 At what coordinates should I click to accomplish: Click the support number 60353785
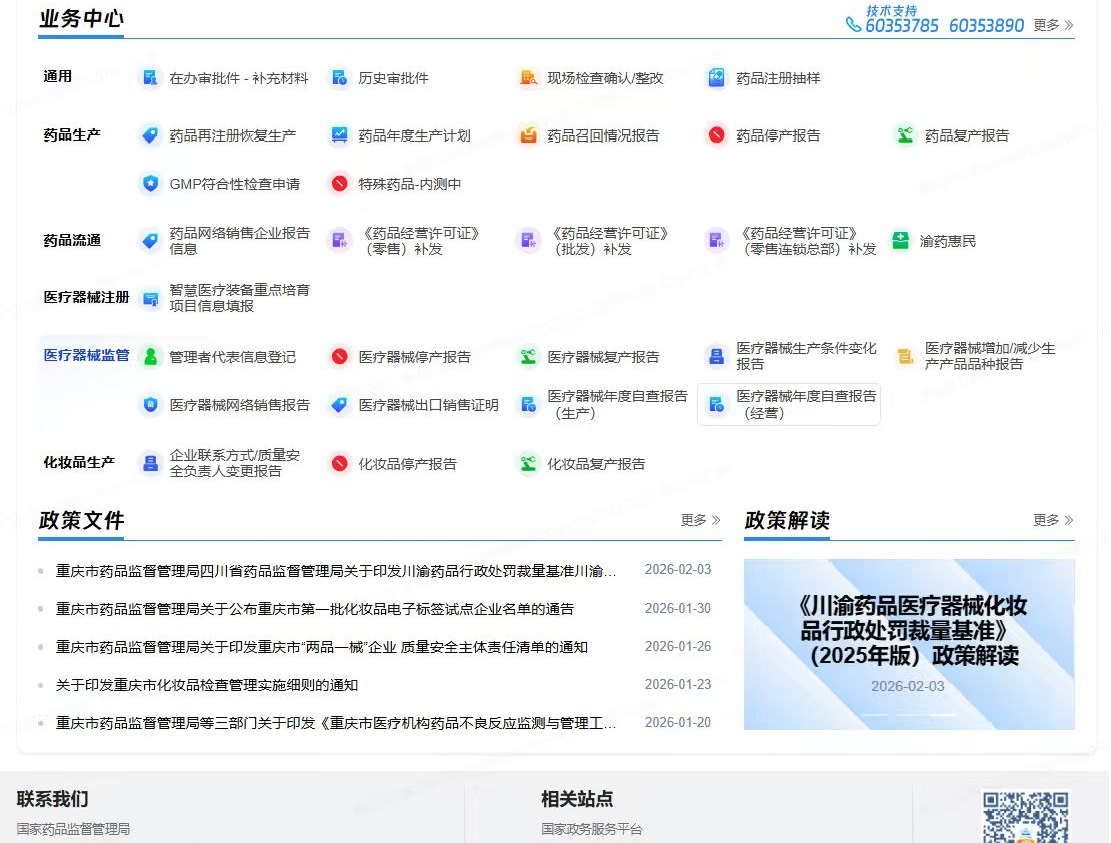pos(901,26)
